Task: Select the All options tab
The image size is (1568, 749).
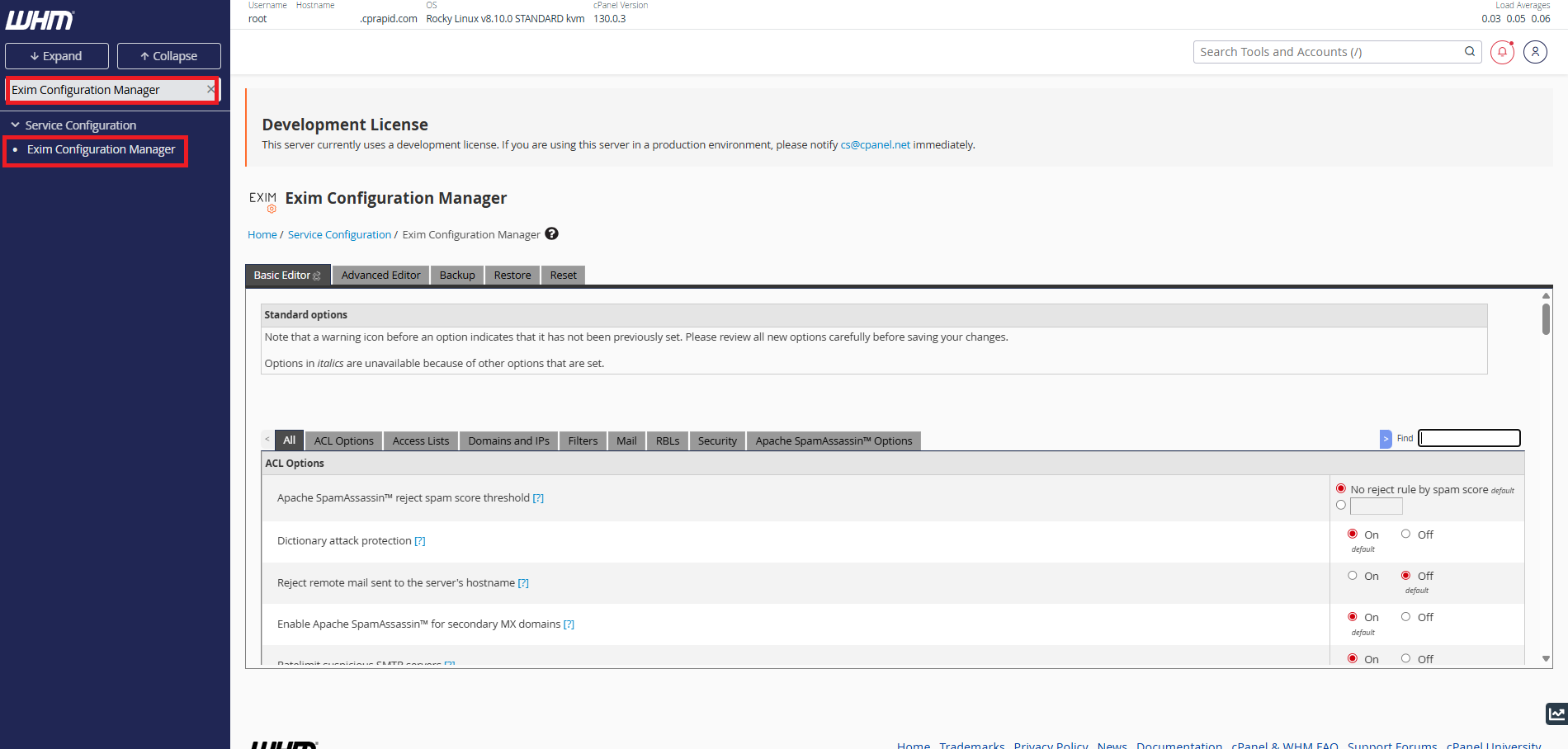Action: (289, 440)
